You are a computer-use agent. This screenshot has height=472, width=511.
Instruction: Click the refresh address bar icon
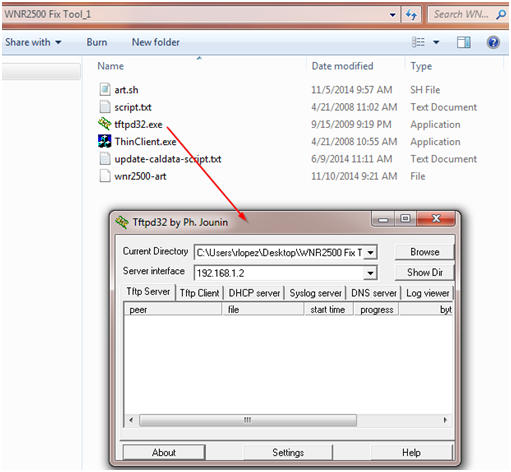(x=411, y=14)
